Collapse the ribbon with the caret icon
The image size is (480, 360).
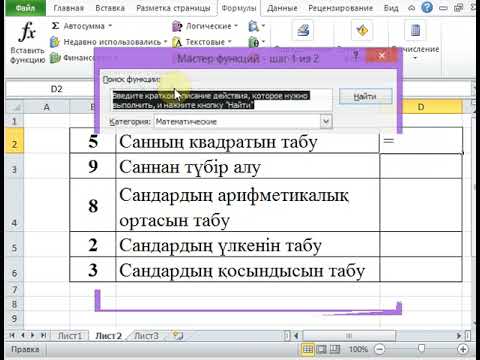(412, 8)
